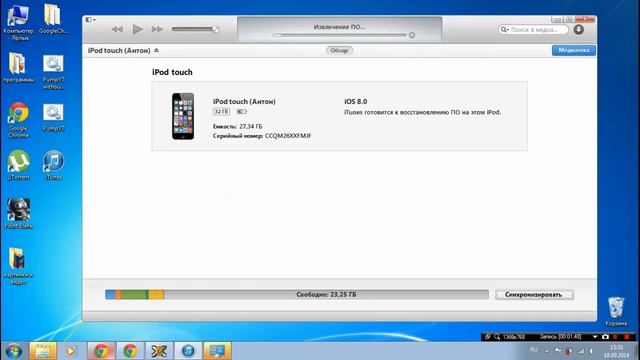The width and height of the screenshot is (640, 360).
Task: Open the iTunes window menu dropdown
Action: click(90, 19)
